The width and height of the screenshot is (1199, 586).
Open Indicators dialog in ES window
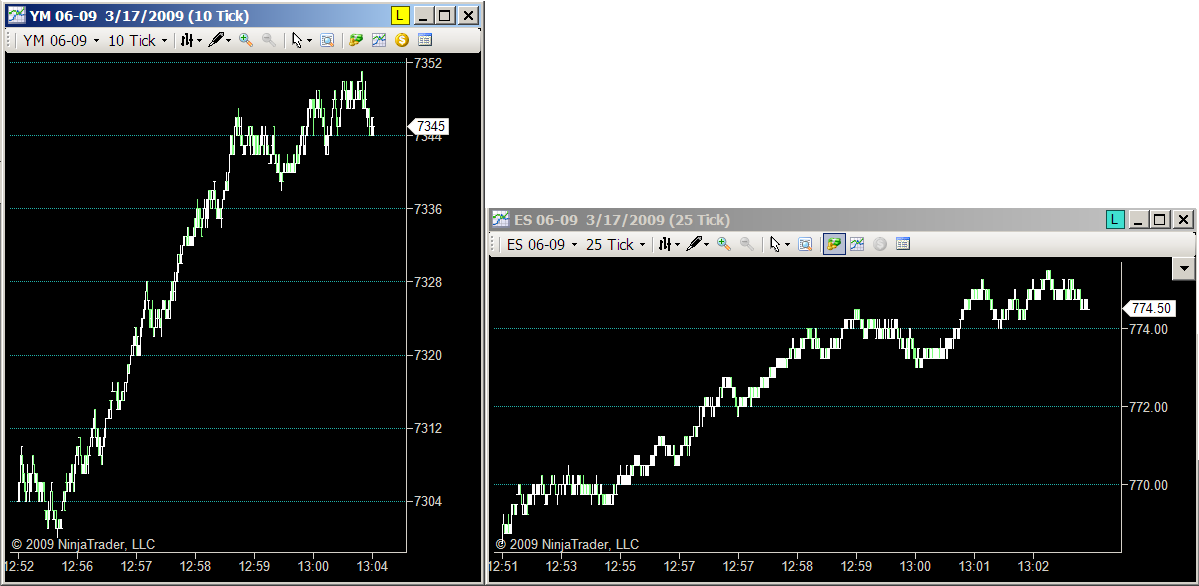857,244
